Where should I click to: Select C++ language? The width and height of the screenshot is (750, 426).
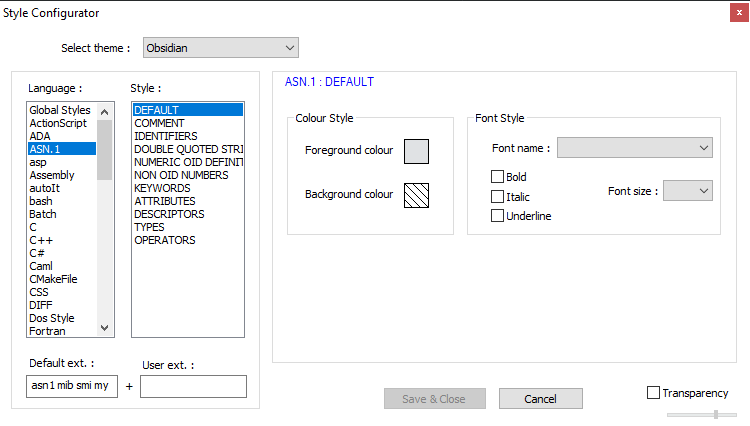click(x=62, y=240)
